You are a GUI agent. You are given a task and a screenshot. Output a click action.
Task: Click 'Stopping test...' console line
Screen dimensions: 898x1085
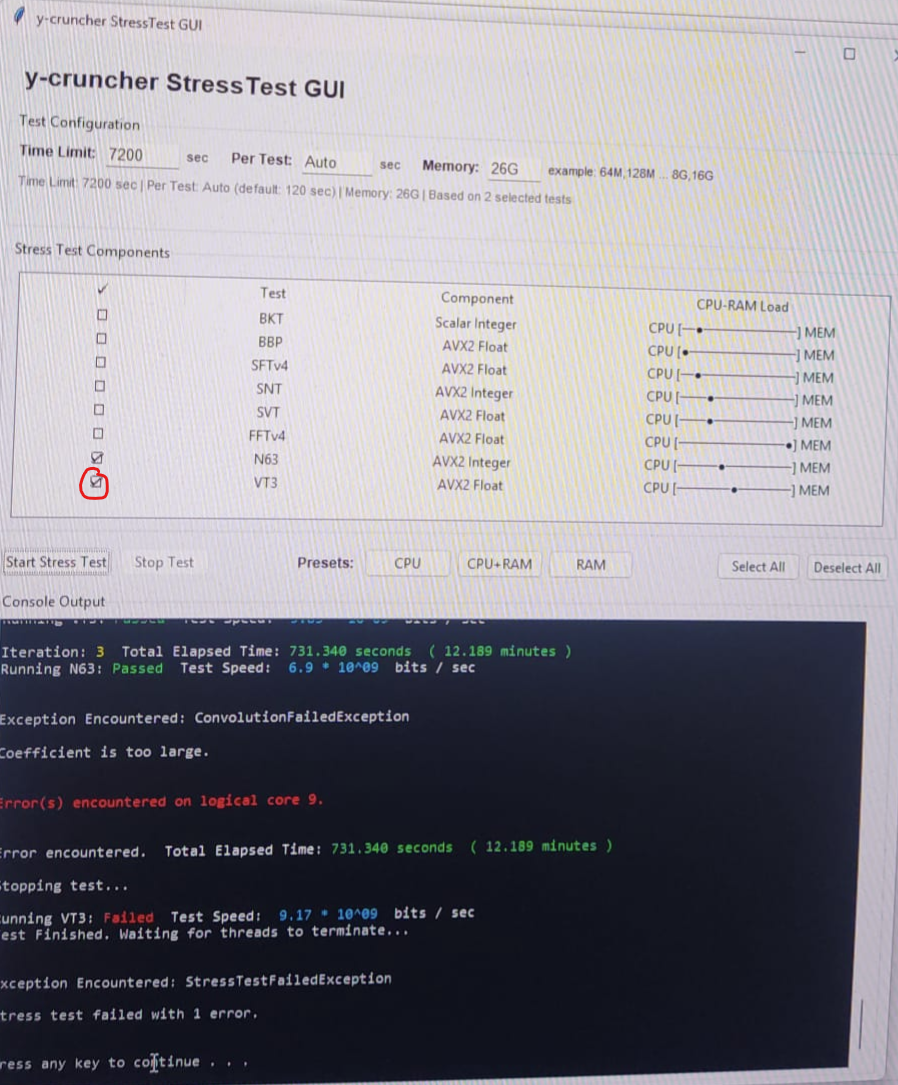point(64,886)
